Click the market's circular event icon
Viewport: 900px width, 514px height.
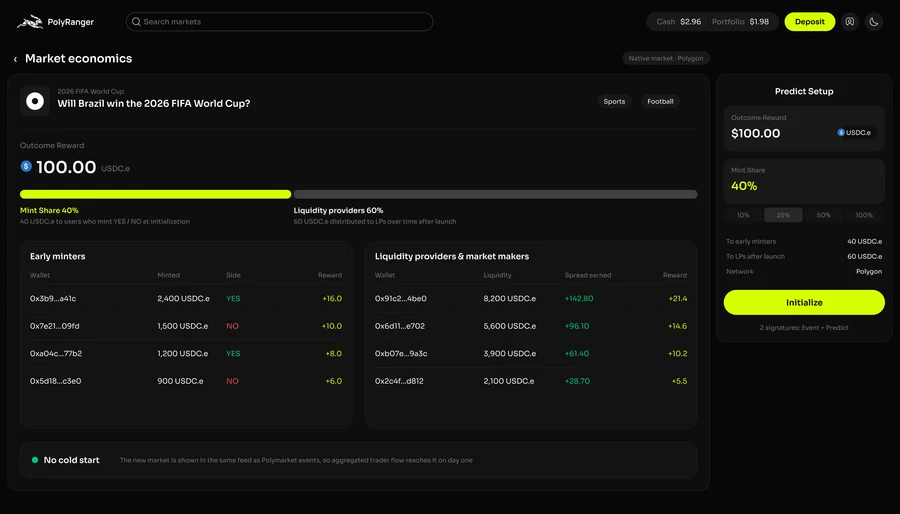(35, 102)
